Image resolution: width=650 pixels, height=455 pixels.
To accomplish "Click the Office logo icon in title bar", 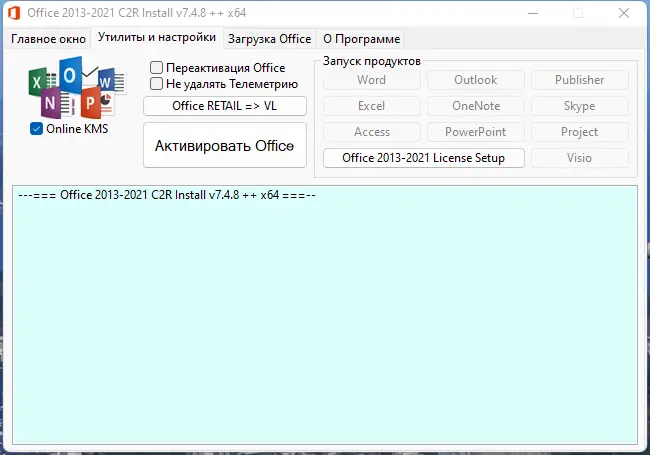I will click(14, 13).
